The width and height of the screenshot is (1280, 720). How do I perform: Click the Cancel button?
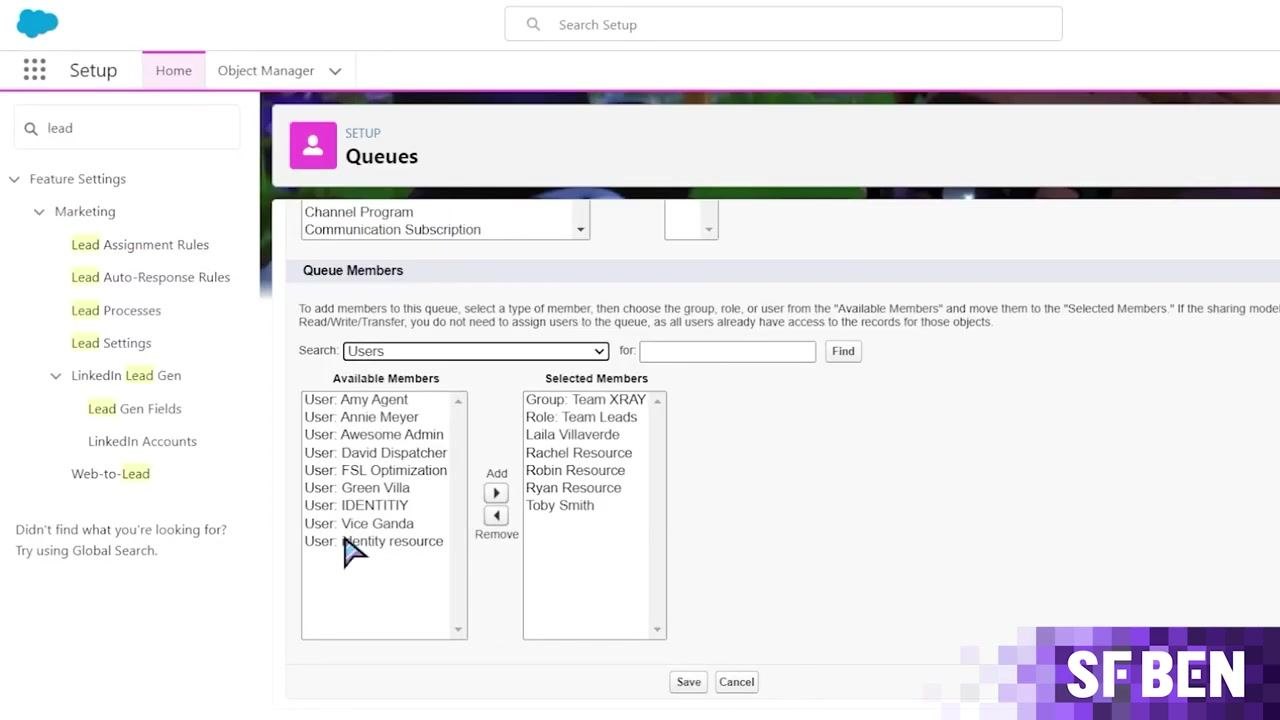pyautogui.click(x=736, y=682)
